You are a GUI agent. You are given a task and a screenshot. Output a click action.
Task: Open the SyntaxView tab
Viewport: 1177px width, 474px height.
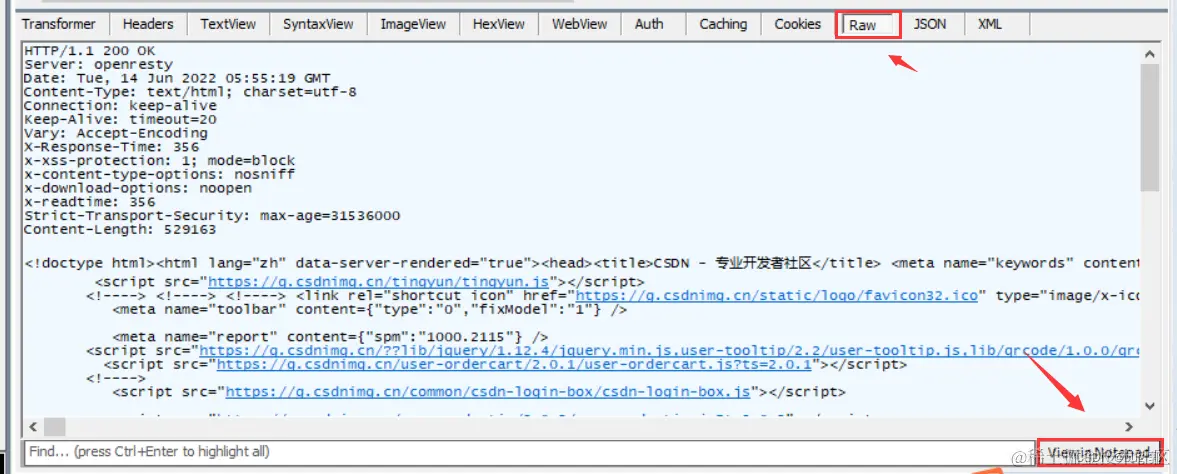tap(318, 24)
